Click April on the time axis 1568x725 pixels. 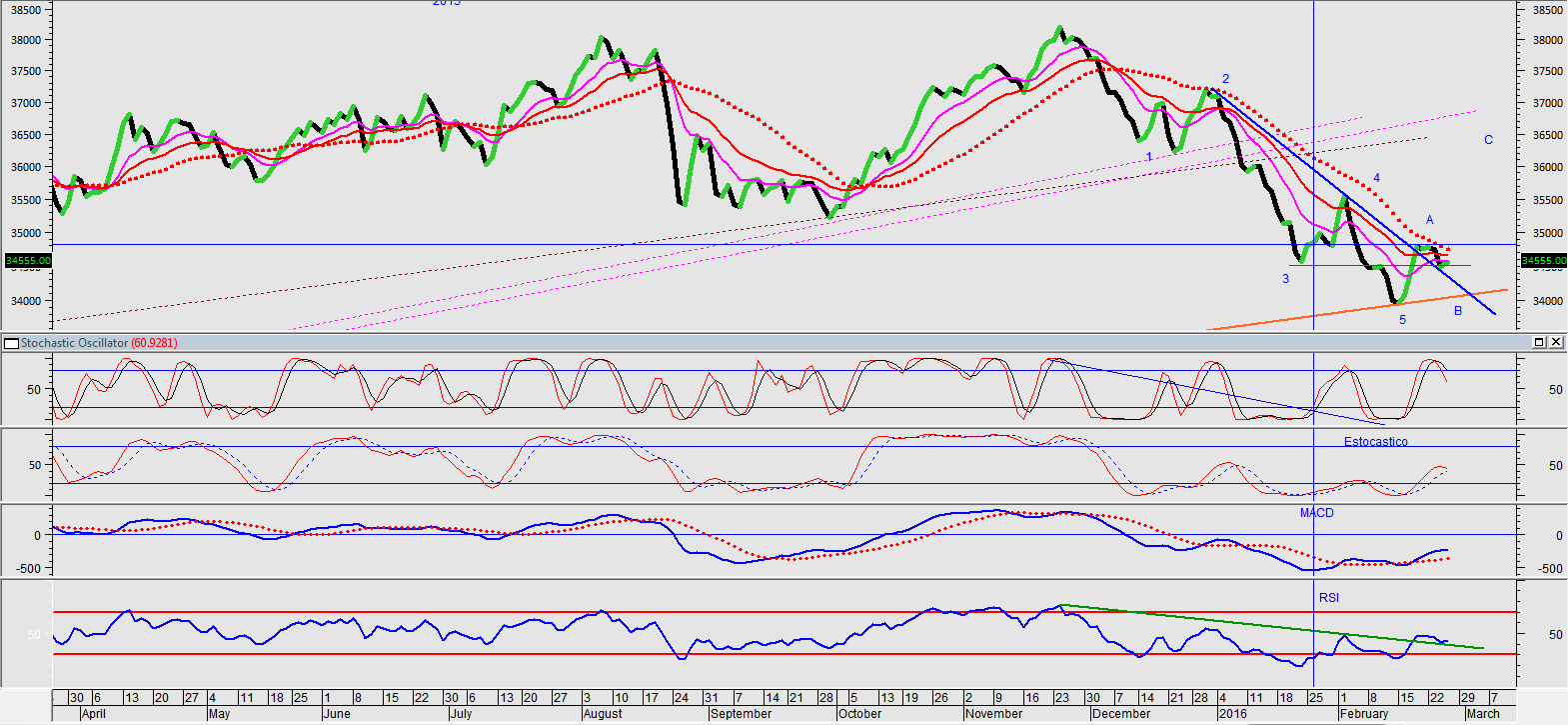(x=93, y=714)
